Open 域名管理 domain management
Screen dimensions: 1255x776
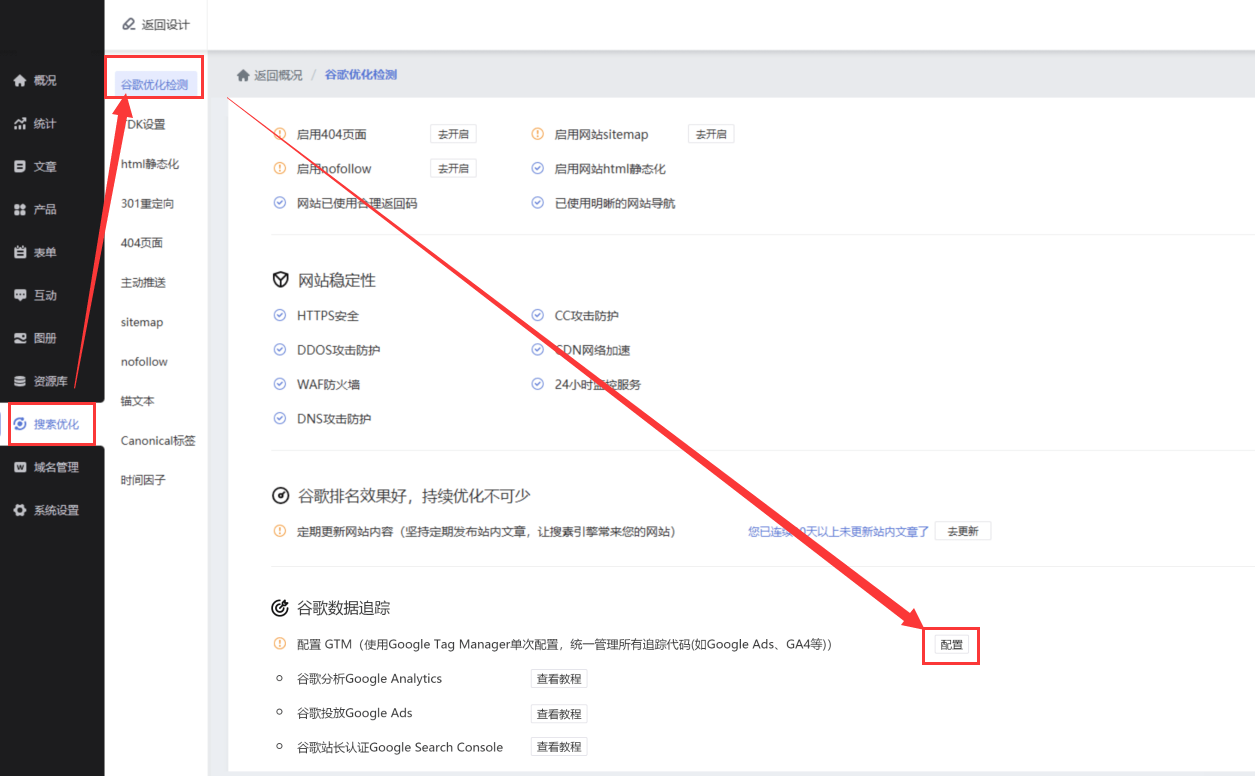46,468
